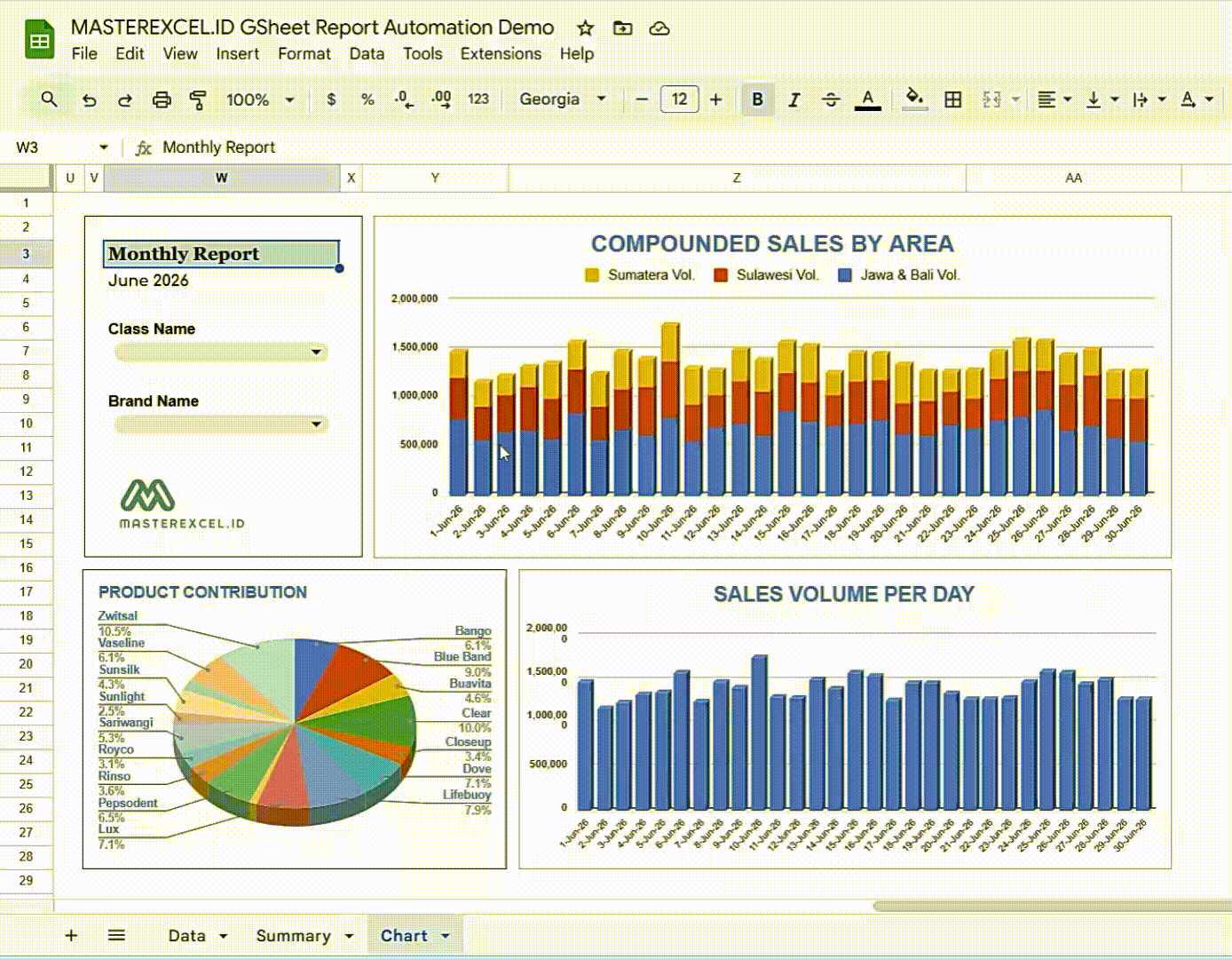The image size is (1232, 959).
Task: Open the View menu
Action: [180, 53]
